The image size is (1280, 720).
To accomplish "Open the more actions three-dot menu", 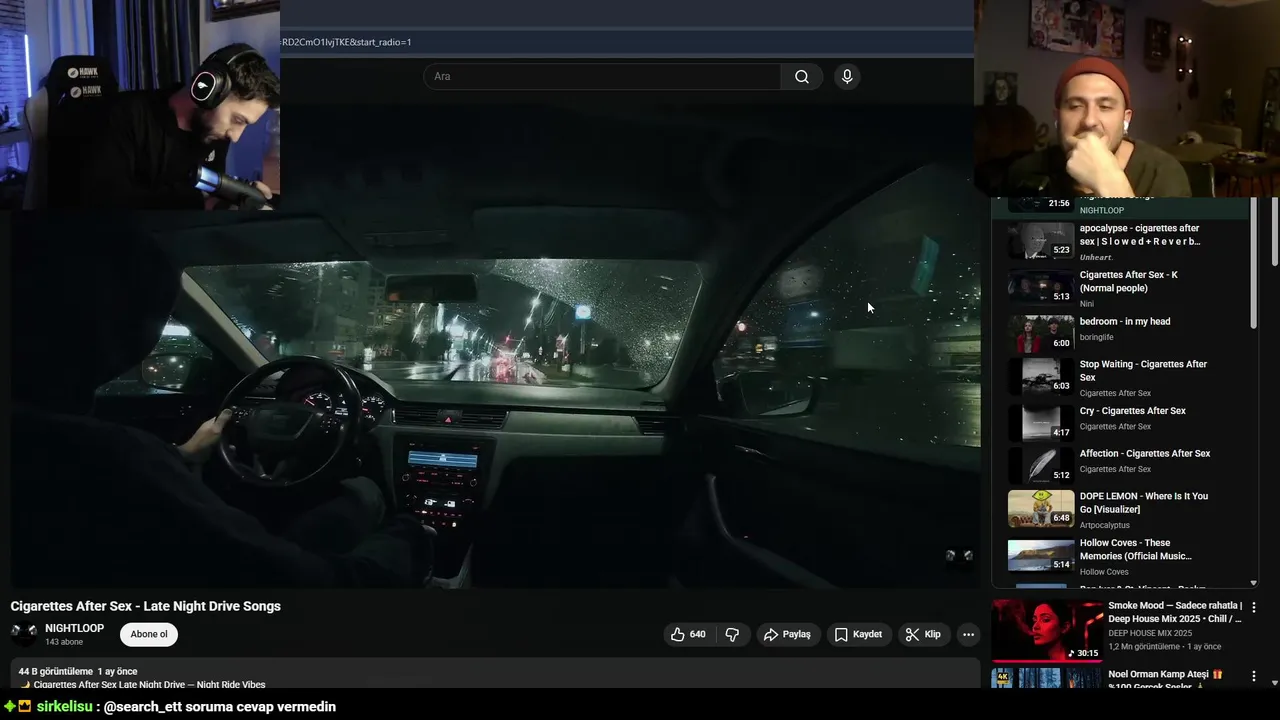I will [x=968, y=634].
